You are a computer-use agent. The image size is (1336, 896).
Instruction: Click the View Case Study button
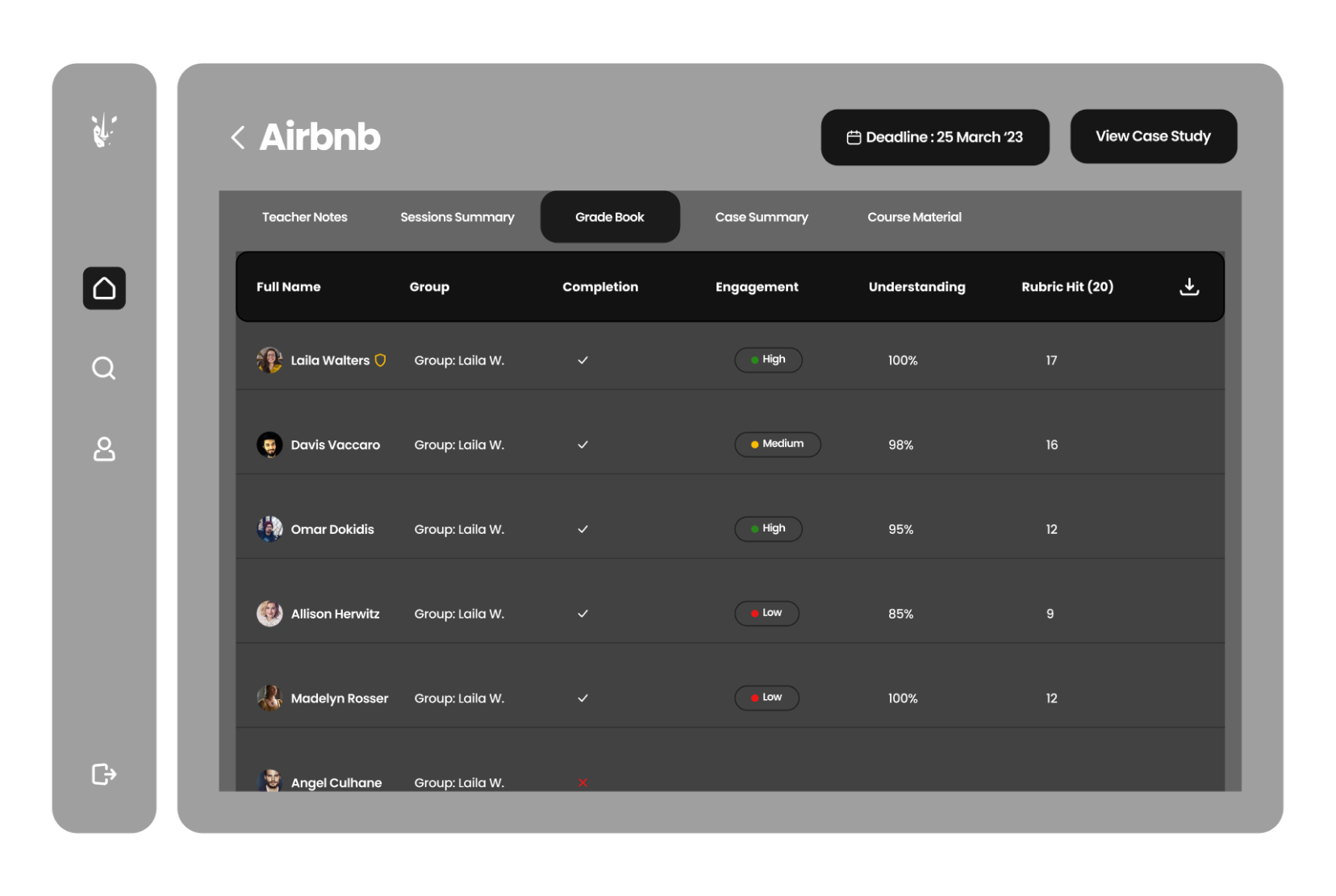point(1153,136)
